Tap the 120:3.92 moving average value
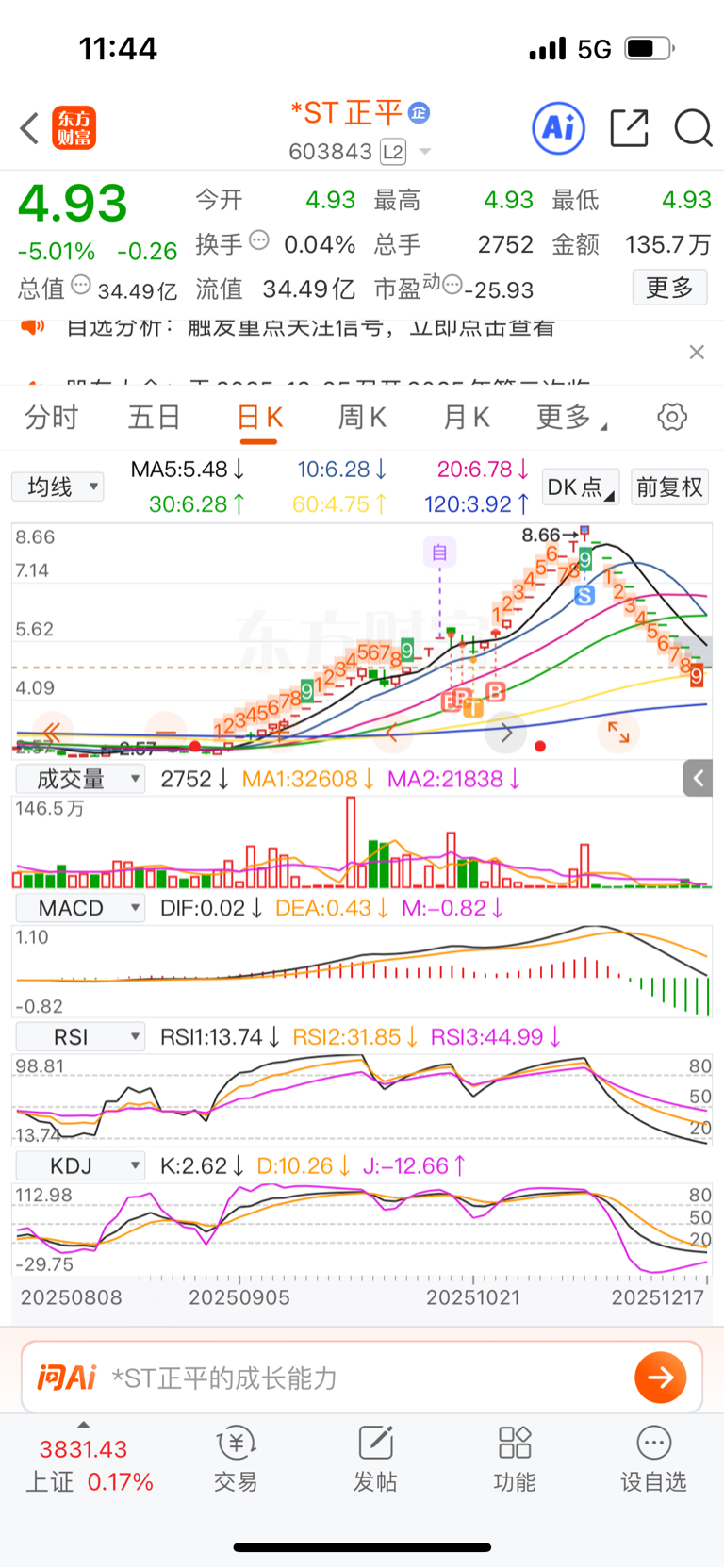This screenshot has height=1568, width=724. pyautogui.click(x=477, y=504)
